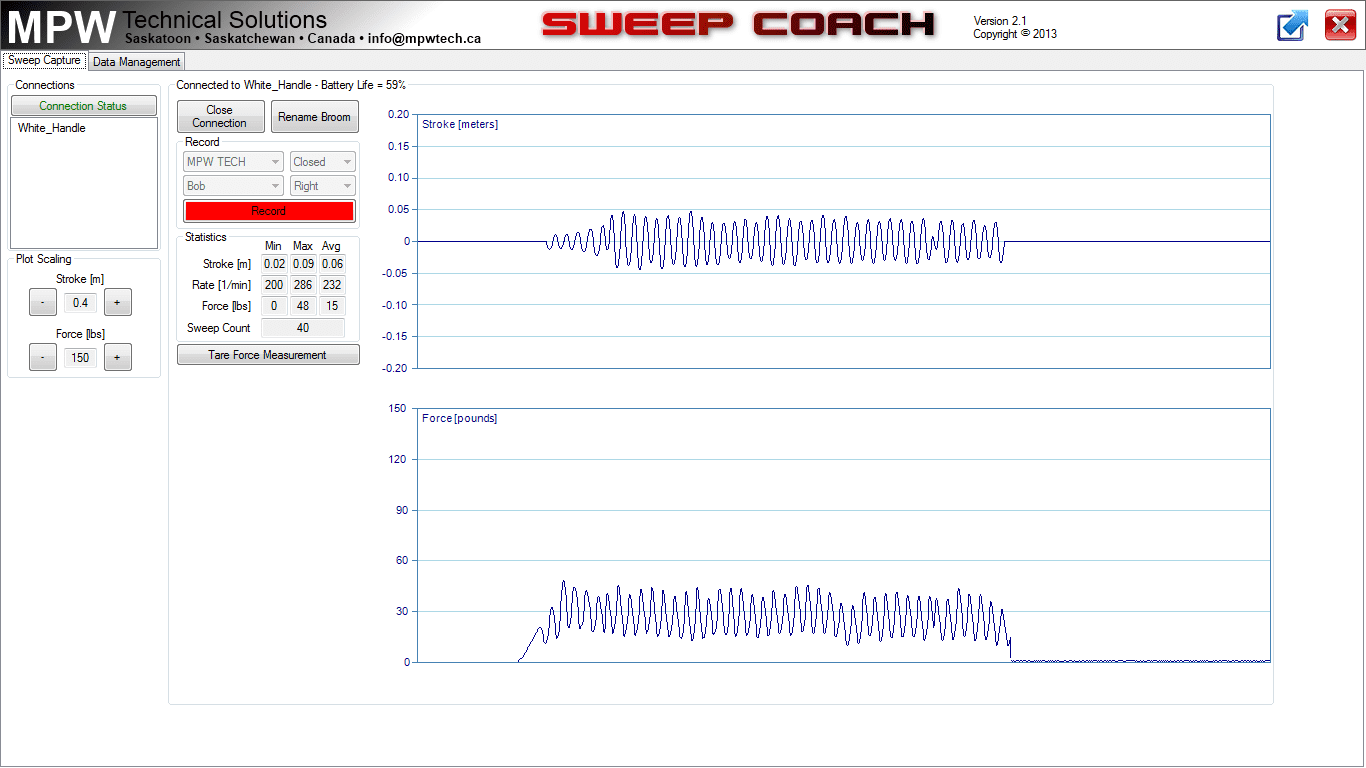
Task: Click the Close Connection button
Action: tap(220, 117)
